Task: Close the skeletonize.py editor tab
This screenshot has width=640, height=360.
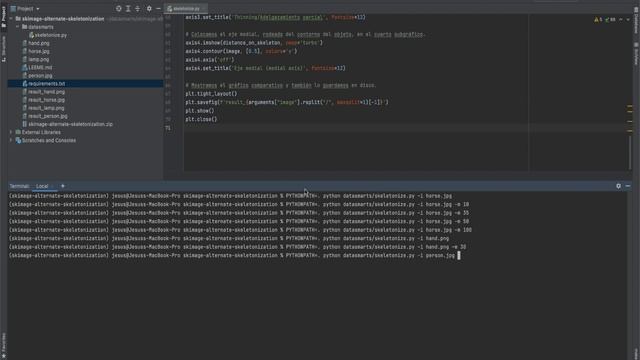Action: pos(204,9)
